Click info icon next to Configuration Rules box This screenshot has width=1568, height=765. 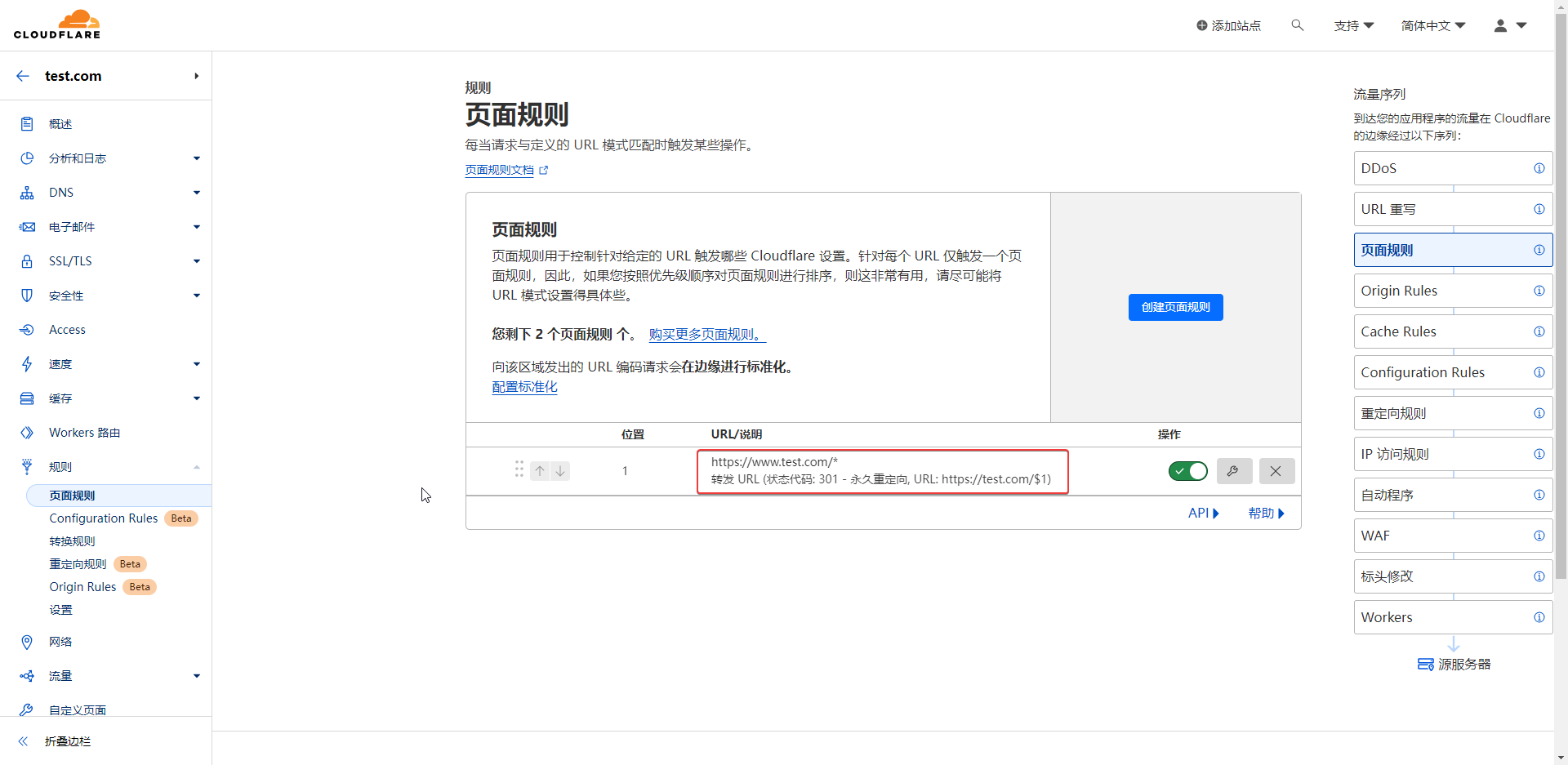[x=1539, y=372]
